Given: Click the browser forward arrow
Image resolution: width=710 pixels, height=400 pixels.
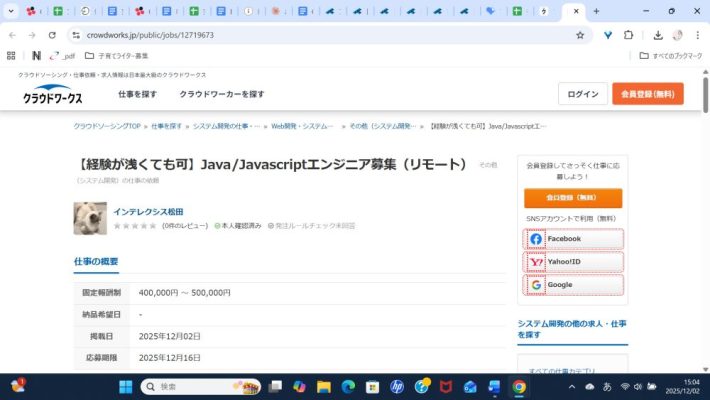Looking at the screenshot, I should (32, 35).
